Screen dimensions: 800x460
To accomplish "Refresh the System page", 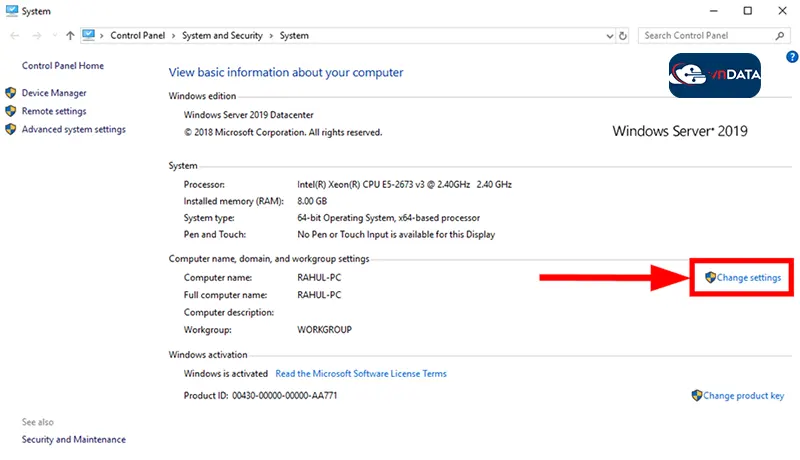I will (623, 36).
